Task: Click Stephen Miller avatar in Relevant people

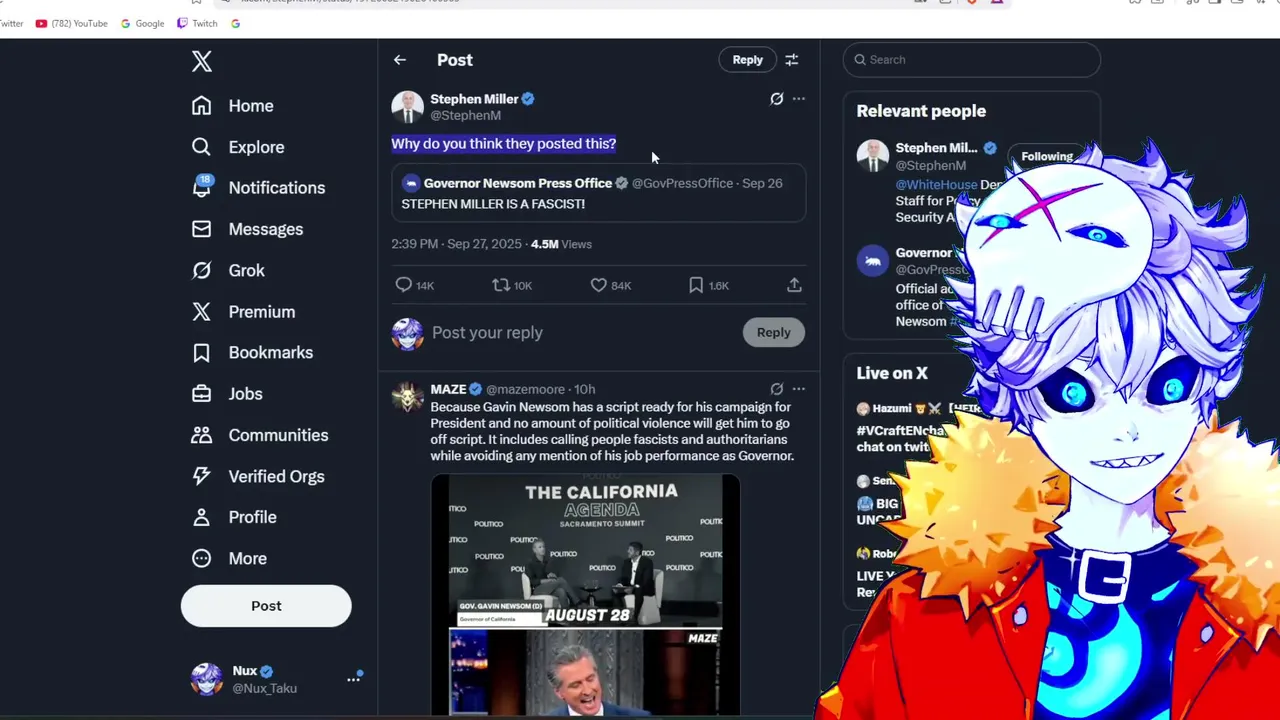Action: point(873,156)
